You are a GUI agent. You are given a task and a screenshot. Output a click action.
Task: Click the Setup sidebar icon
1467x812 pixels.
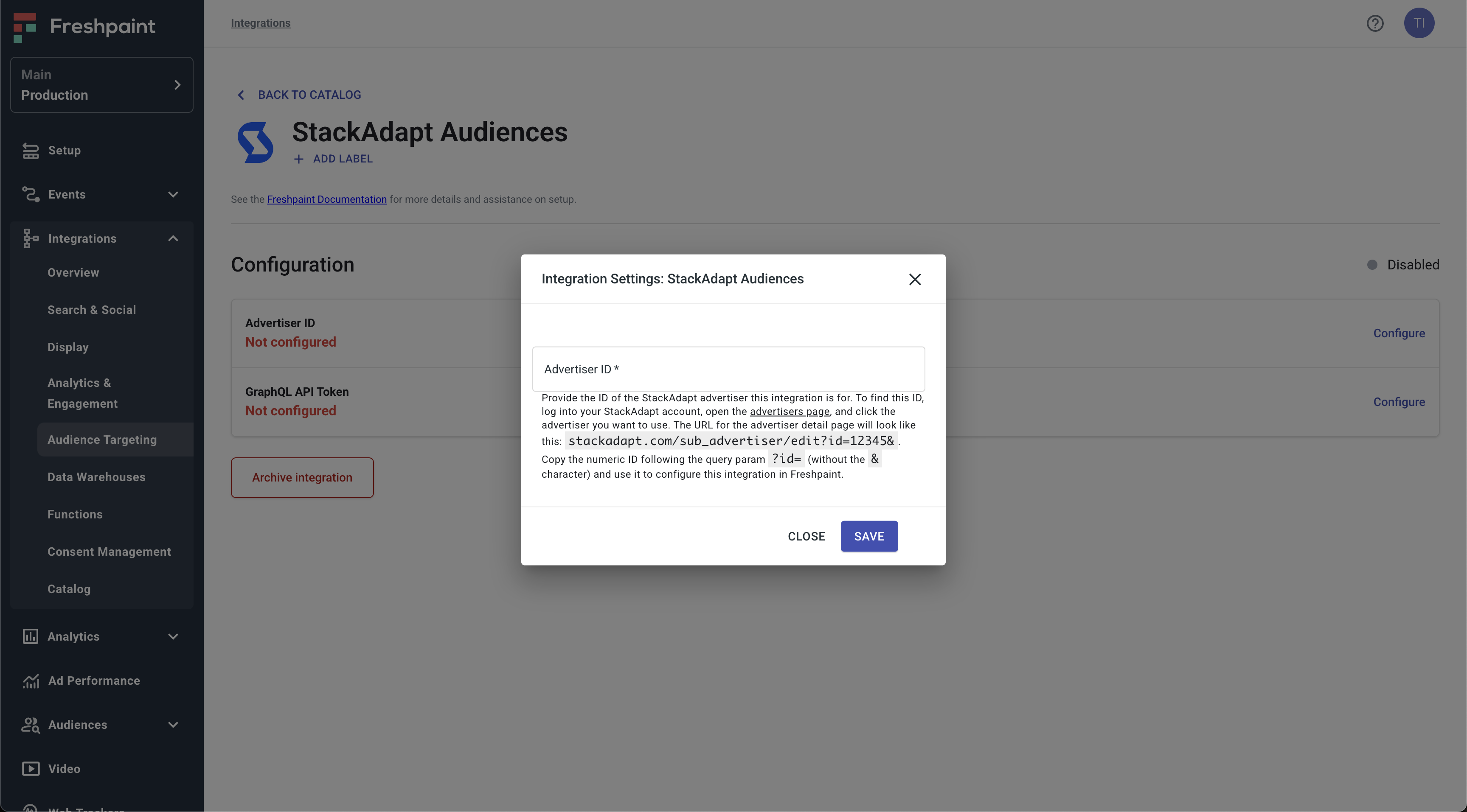(x=31, y=151)
